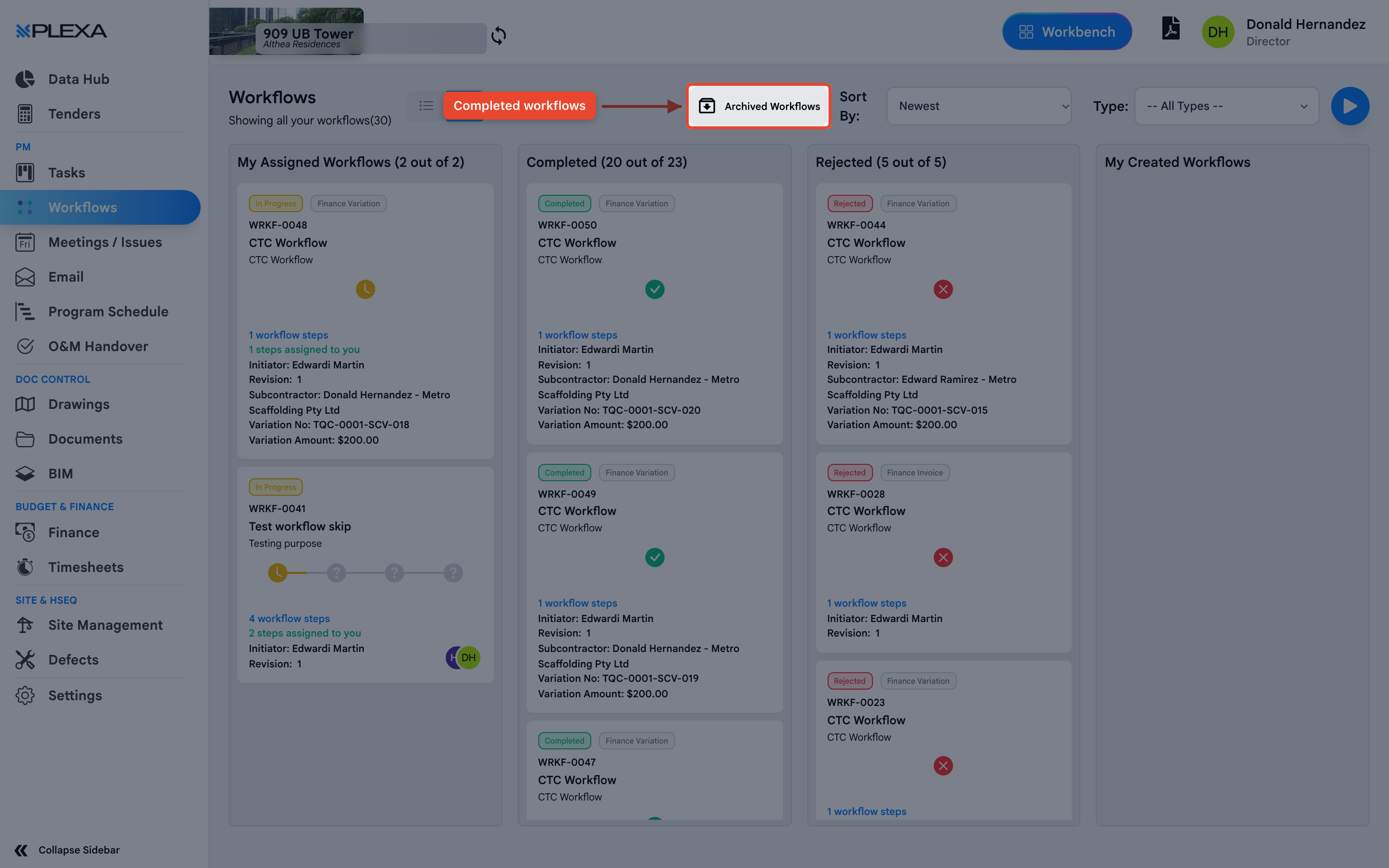This screenshot has height=868, width=1389.
Task: Open '1 workflow steps' link on WRKF-0048
Action: click(288, 335)
